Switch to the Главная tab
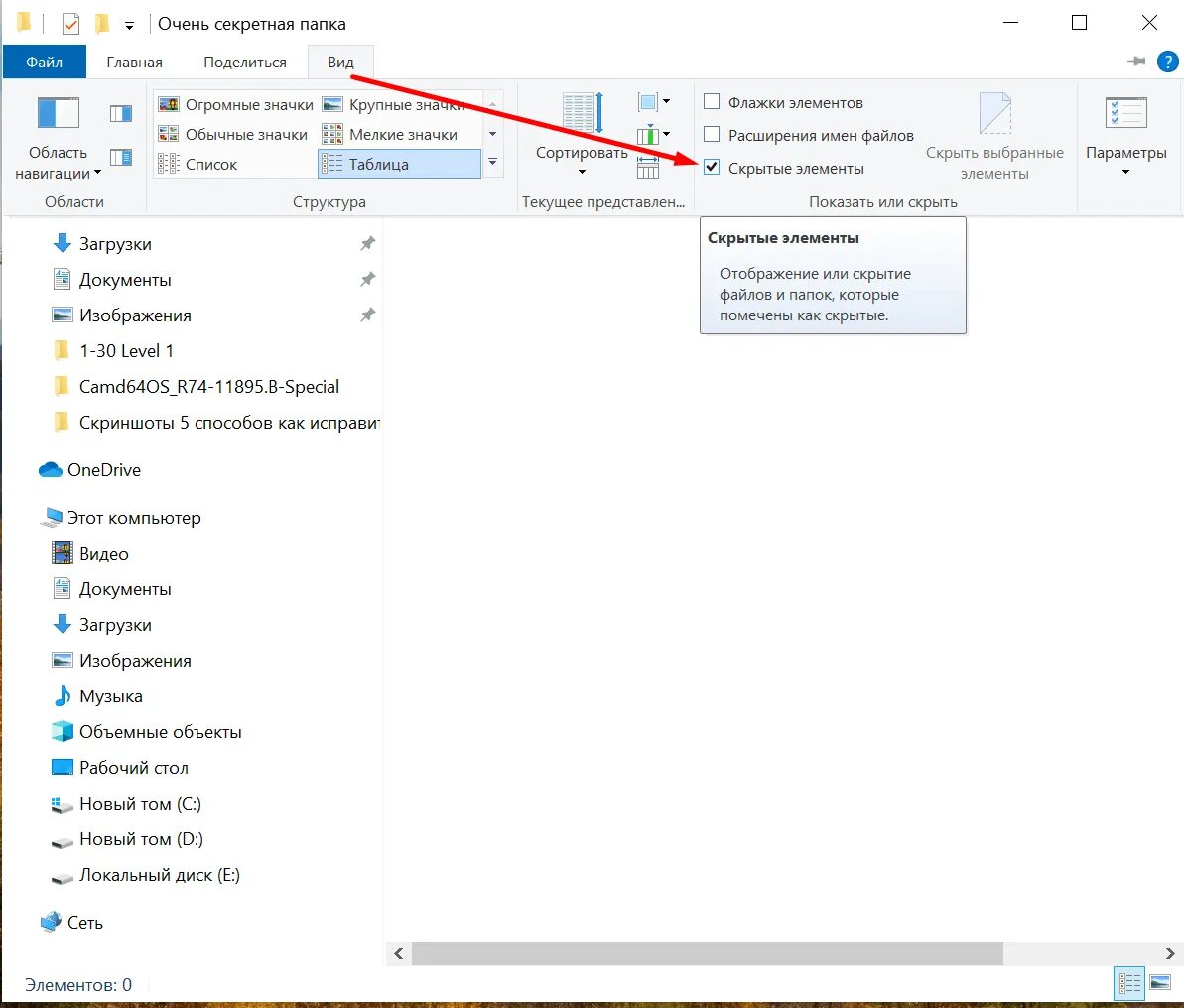 click(134, 62)
